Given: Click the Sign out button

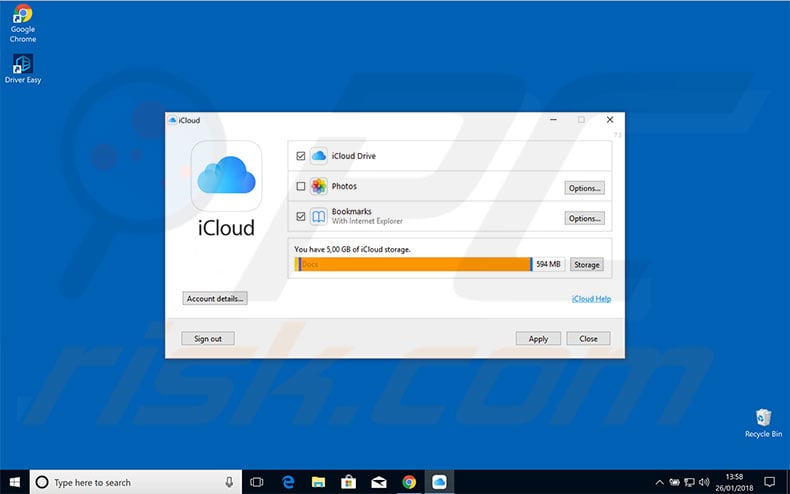Looking at the screenshot, I should [208, 339].
